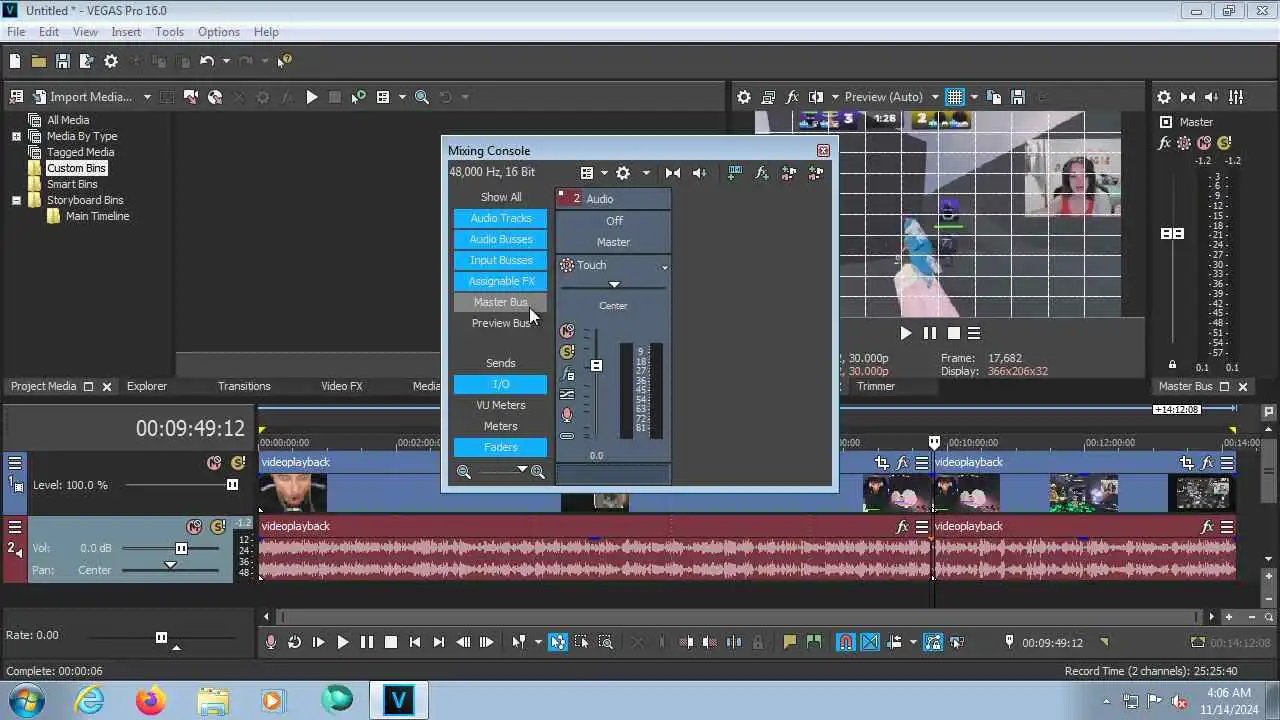Viewport: 1280px width, 720px height.
Task: Arm record on Audio channel strip
Action: [567, 415]
